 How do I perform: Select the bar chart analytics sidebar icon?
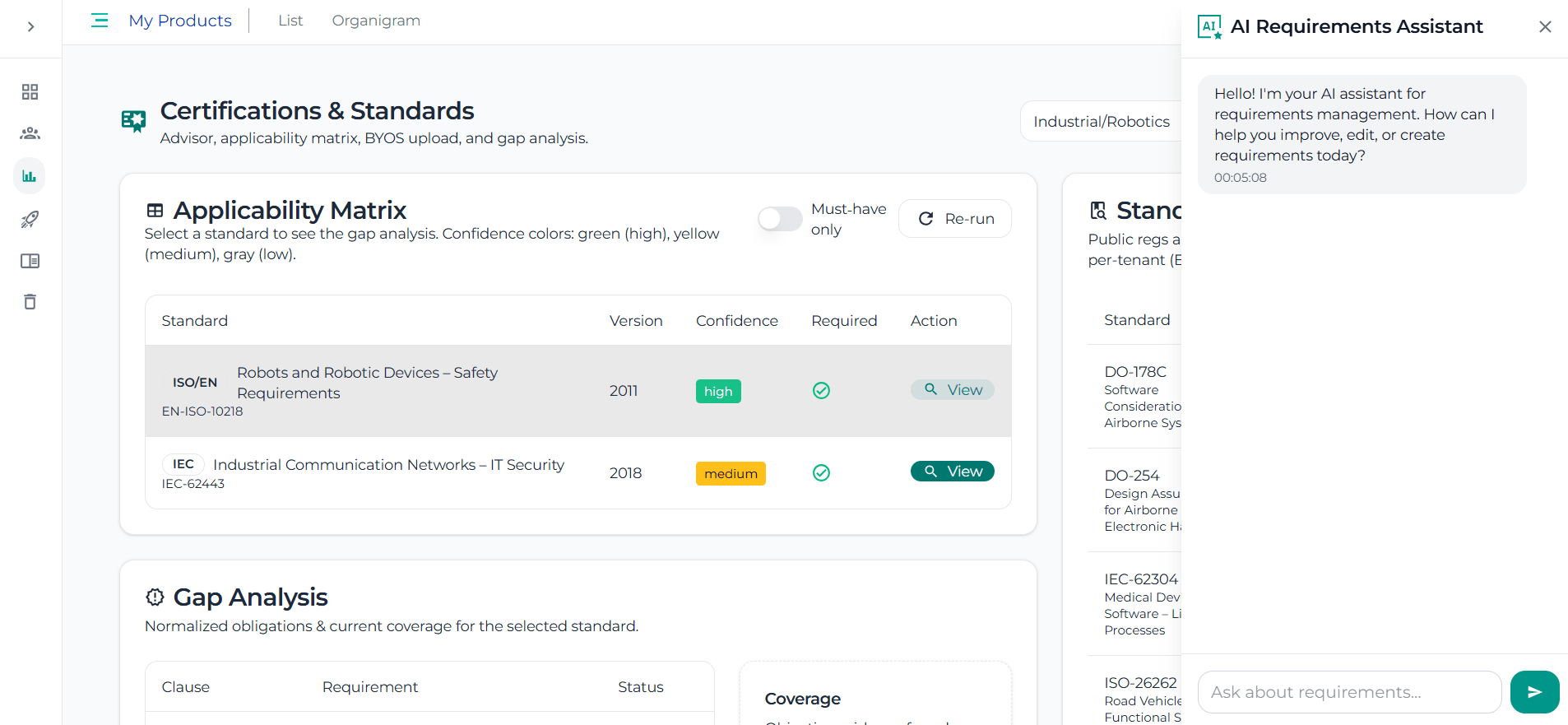tap(30, 176)
